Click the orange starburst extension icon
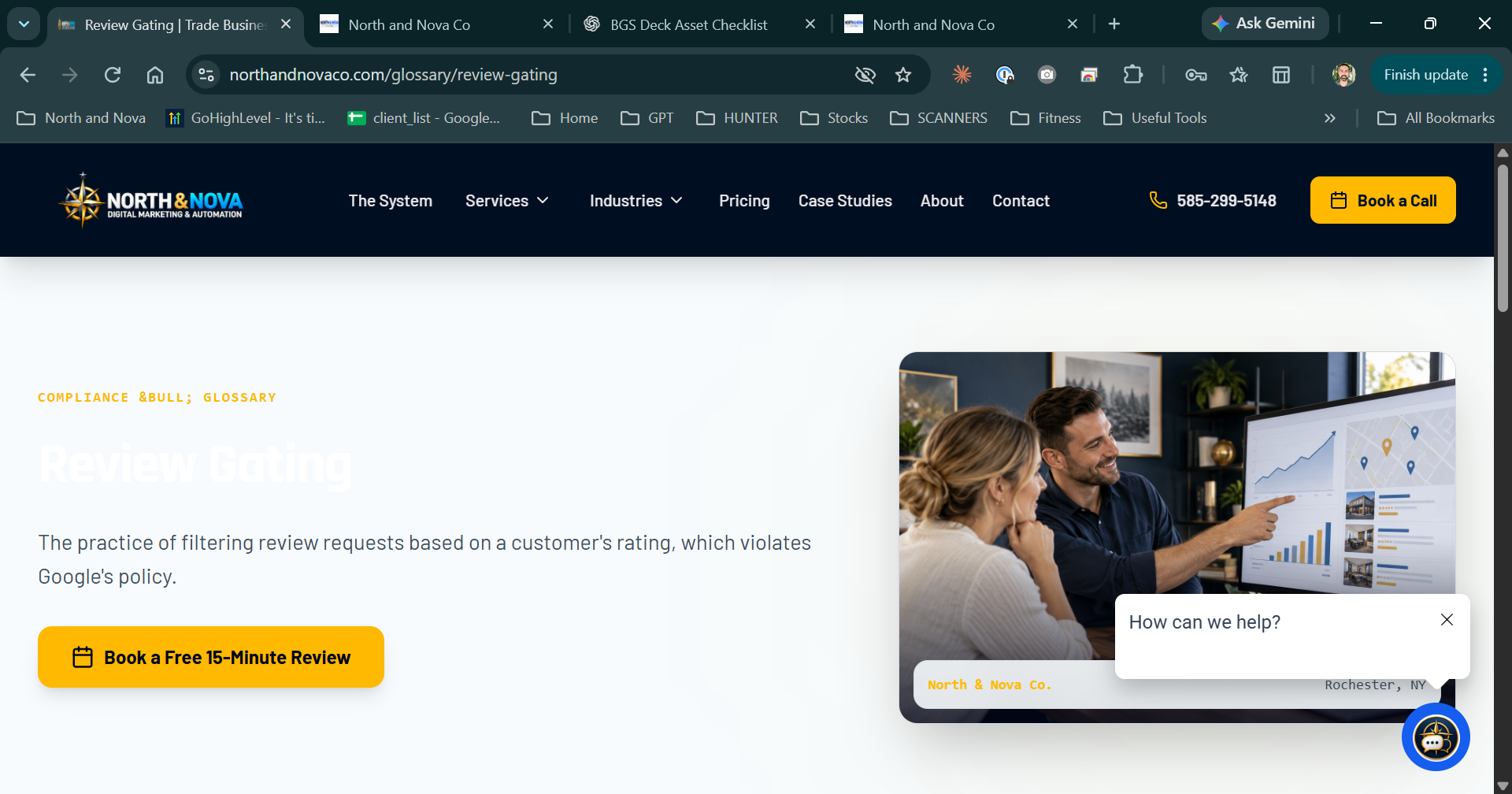 point(962,75)
